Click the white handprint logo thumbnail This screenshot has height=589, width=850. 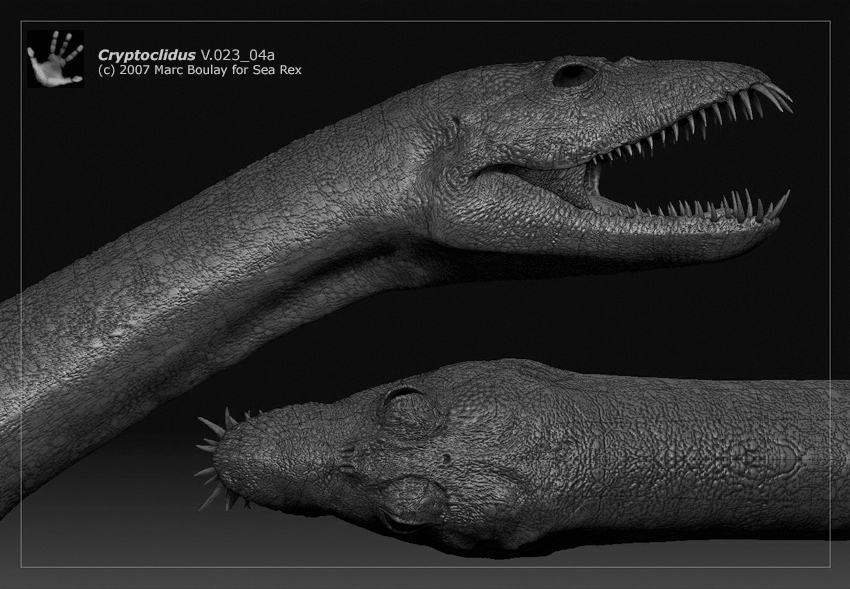point(55,59)
